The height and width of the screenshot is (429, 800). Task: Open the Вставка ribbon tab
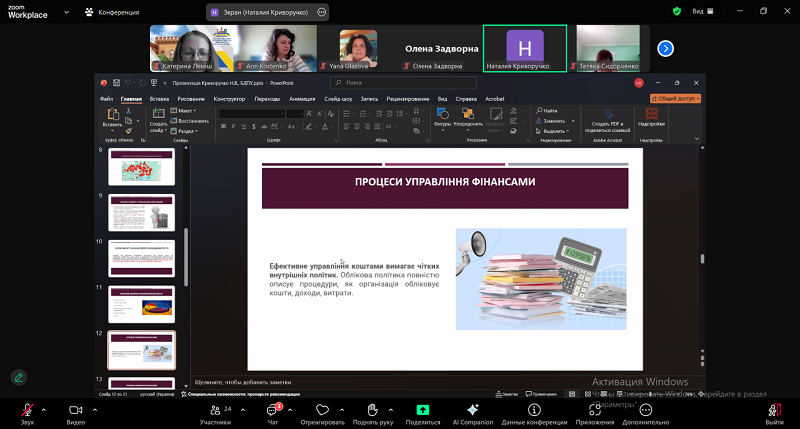159,99
